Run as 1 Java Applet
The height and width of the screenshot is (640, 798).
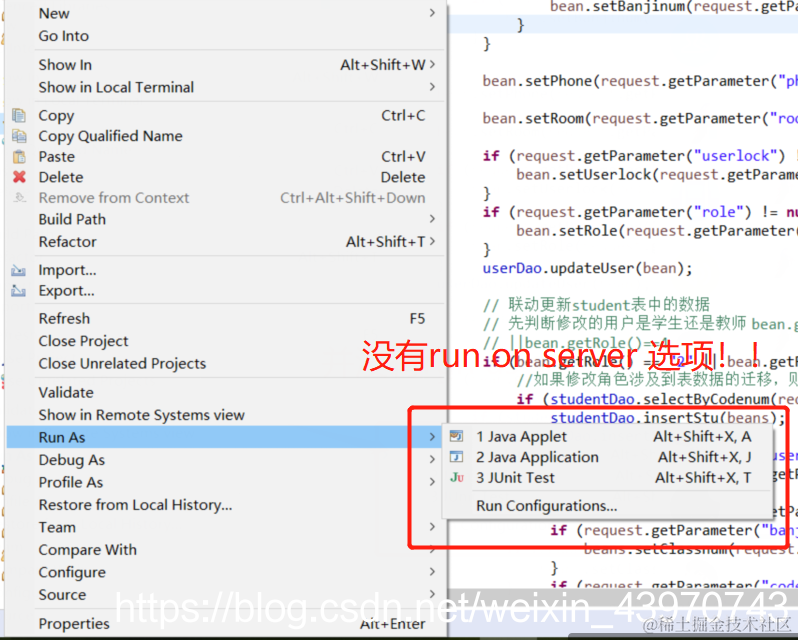click(608, 436)
